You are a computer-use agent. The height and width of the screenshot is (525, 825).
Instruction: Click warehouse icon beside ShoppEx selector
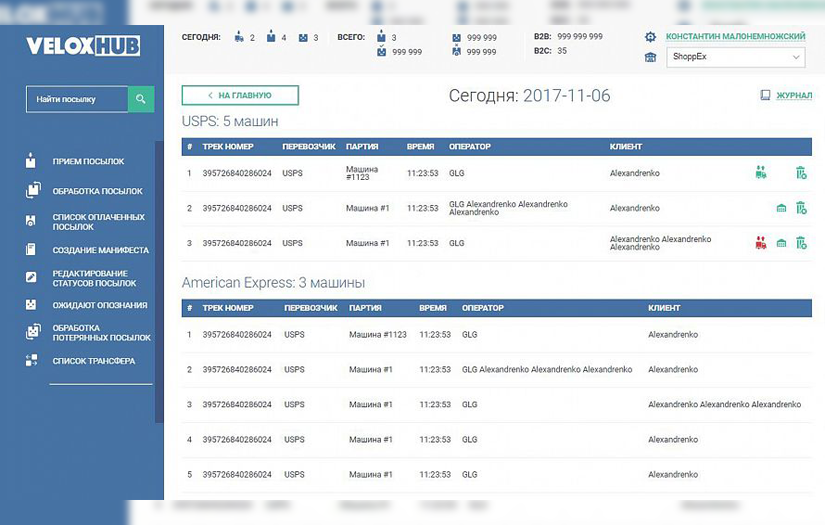pyautogui.click(x=650, y=57)
